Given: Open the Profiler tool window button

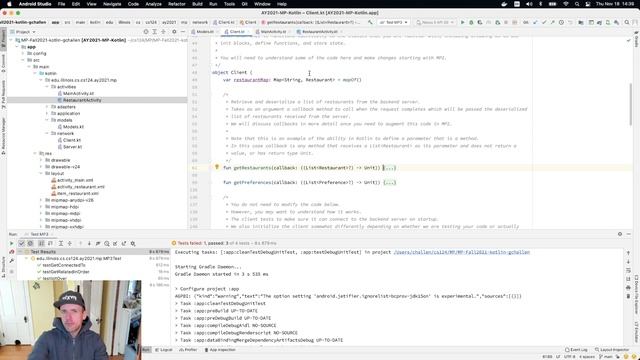Looking at the screenshot, I should [188, 350].
